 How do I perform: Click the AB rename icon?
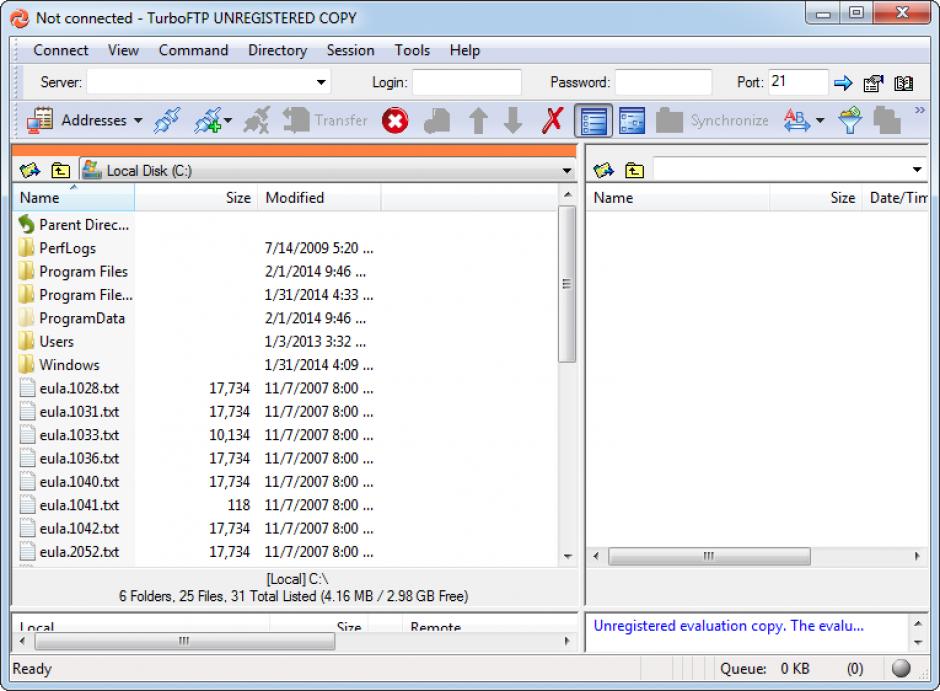tap(797, 120)
